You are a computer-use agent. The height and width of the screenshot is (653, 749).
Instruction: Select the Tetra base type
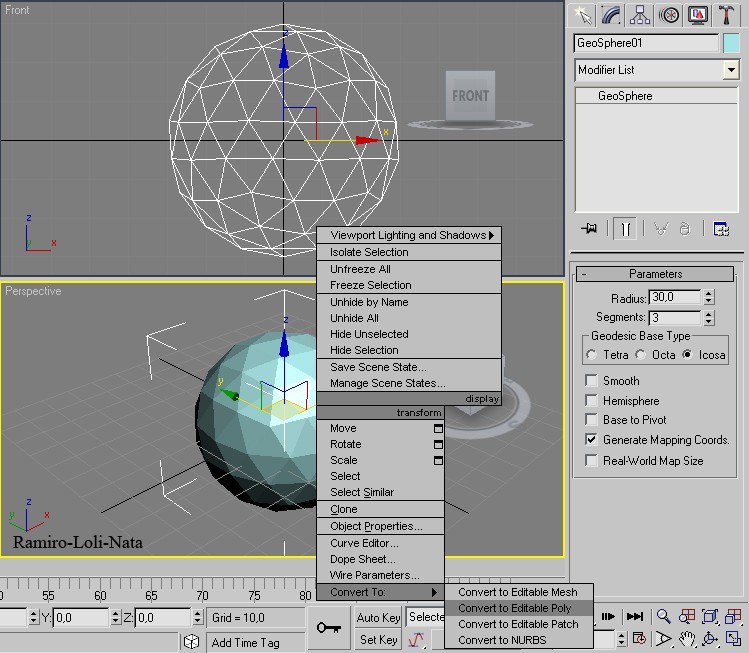click(x=592, y=354)
